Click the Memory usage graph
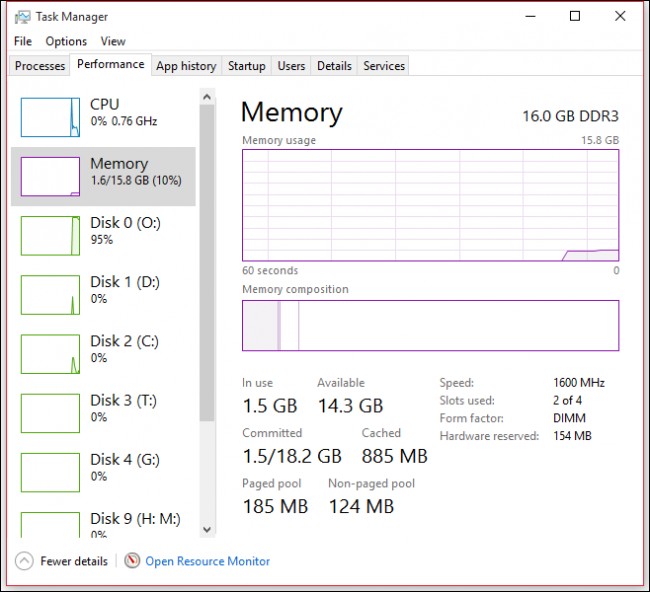650x592 pixels. 431,205
